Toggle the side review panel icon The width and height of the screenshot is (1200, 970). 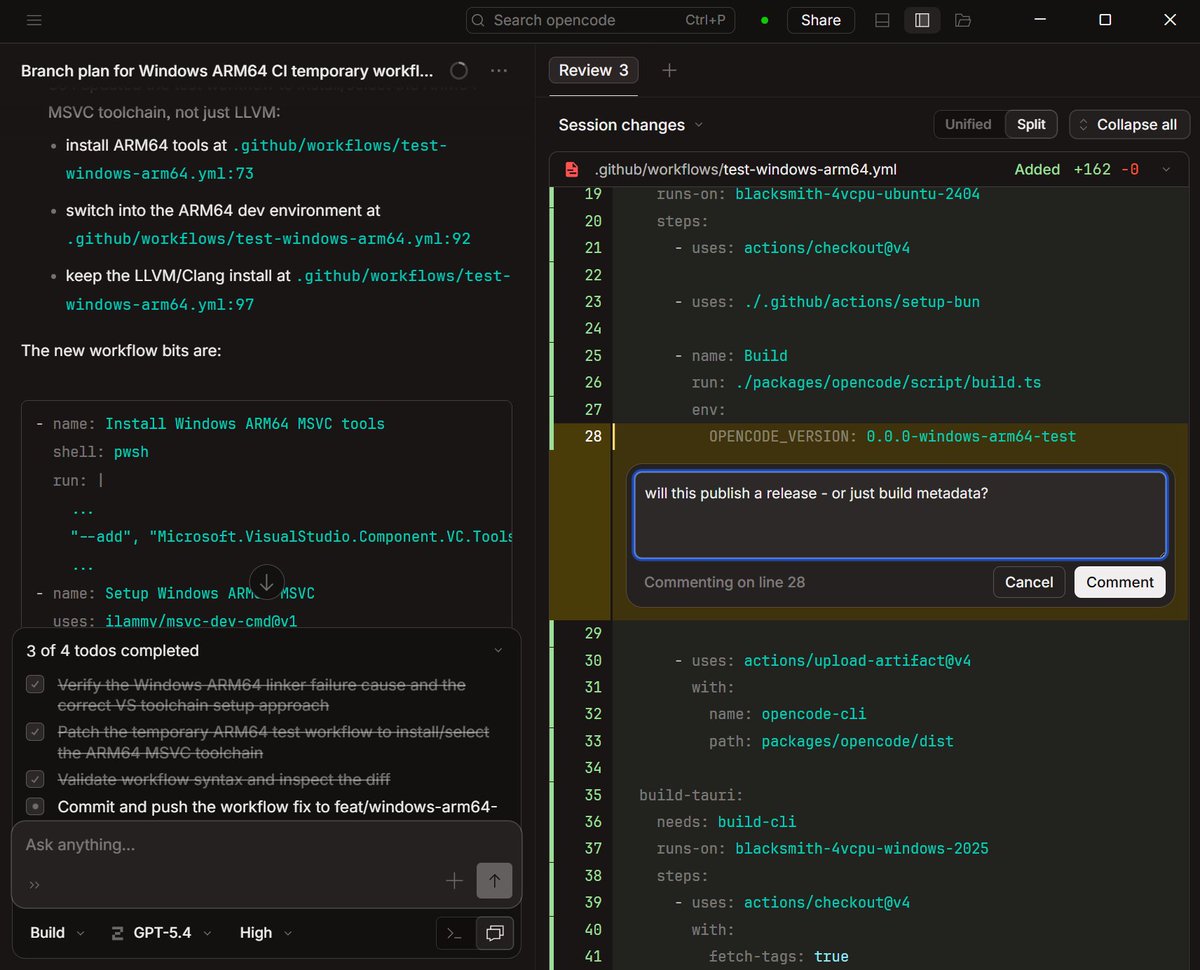coord(922,20)
